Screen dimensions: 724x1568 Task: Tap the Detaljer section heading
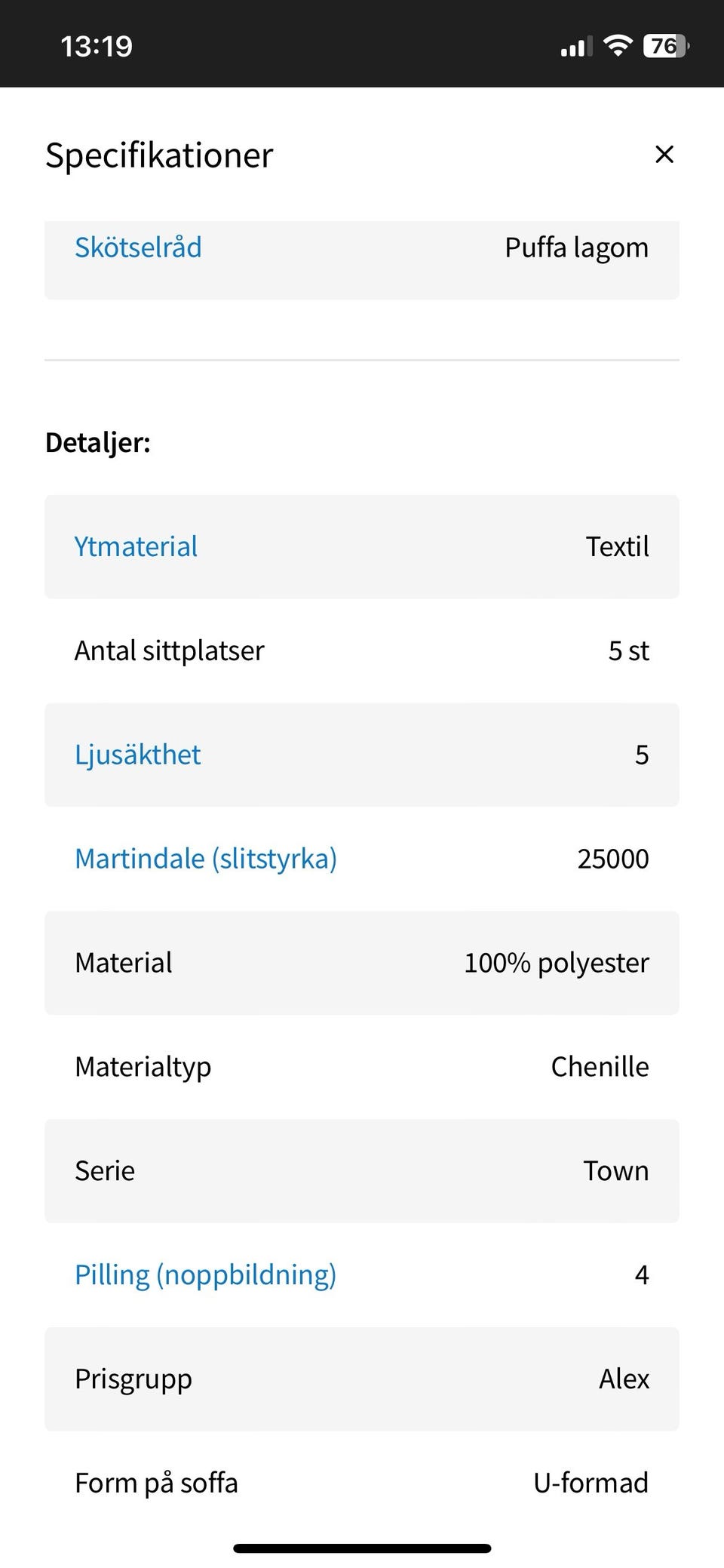[x=98, y=442]
